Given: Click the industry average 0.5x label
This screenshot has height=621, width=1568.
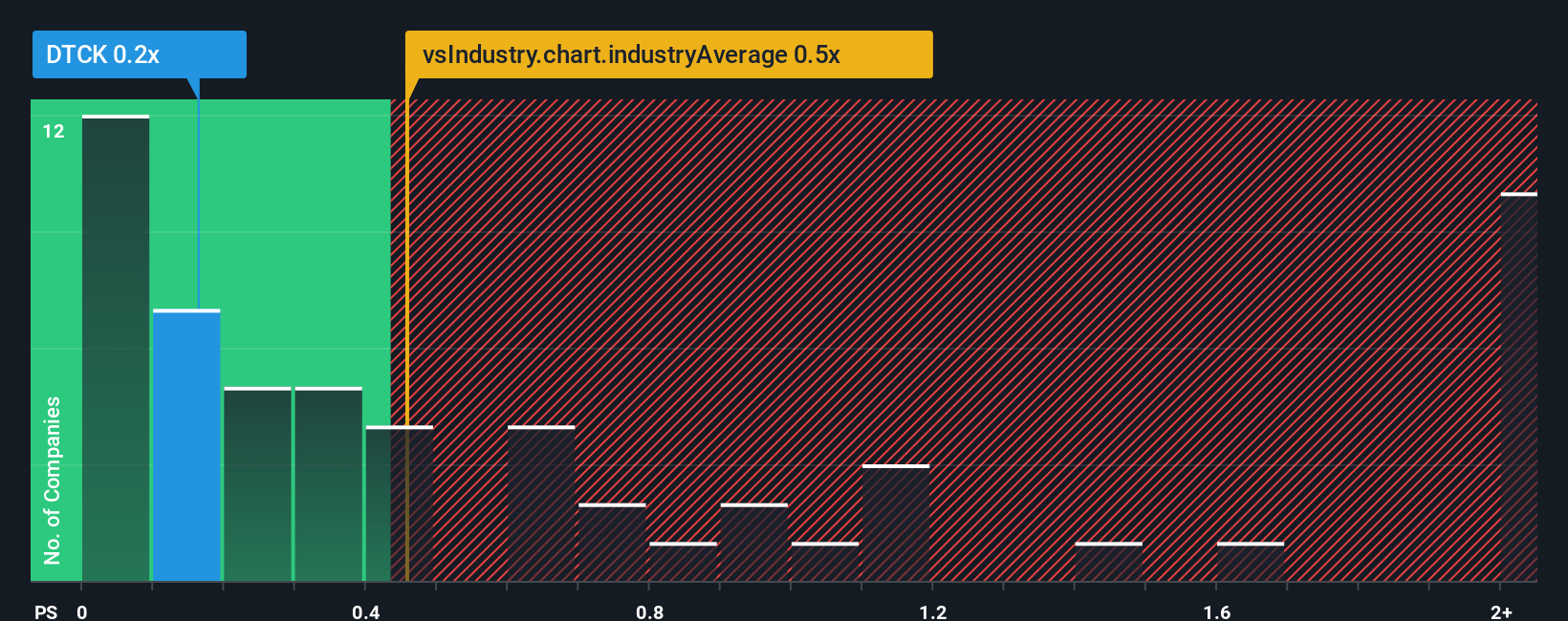Looking at the screenshot, I should [668, 54].
